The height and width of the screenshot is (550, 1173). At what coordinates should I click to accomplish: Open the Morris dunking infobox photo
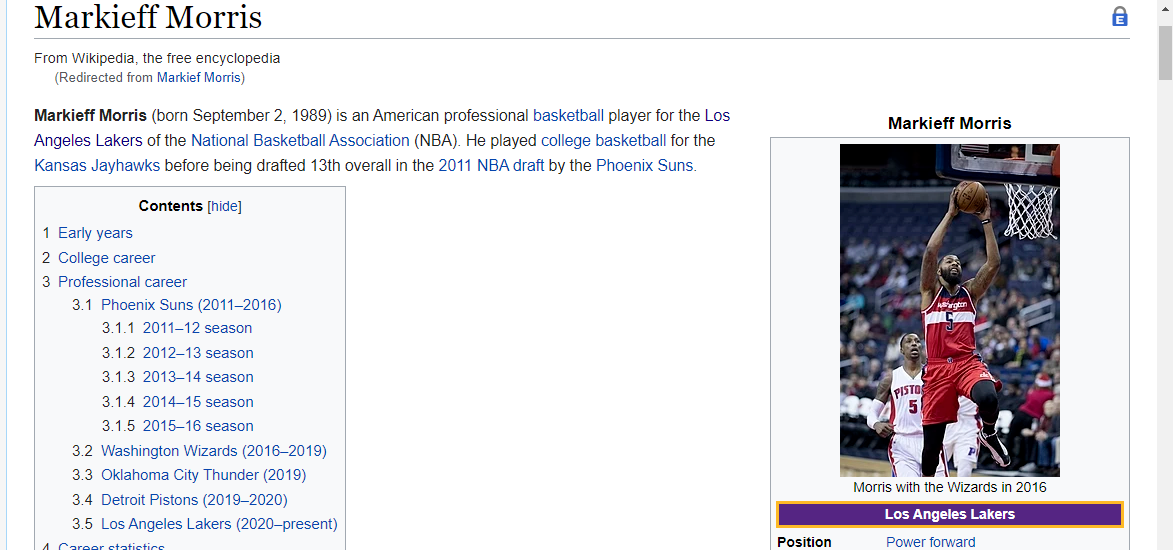(949, 310)
